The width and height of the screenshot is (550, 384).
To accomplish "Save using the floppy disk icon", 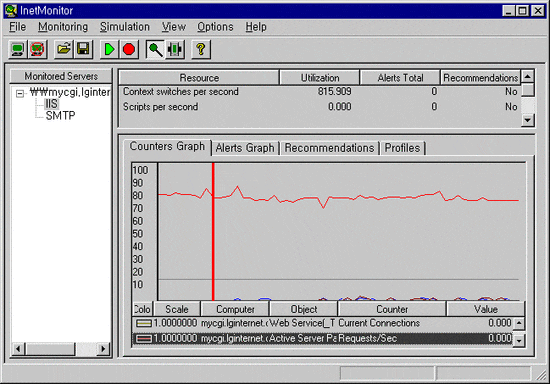I will tap(83, 49).
